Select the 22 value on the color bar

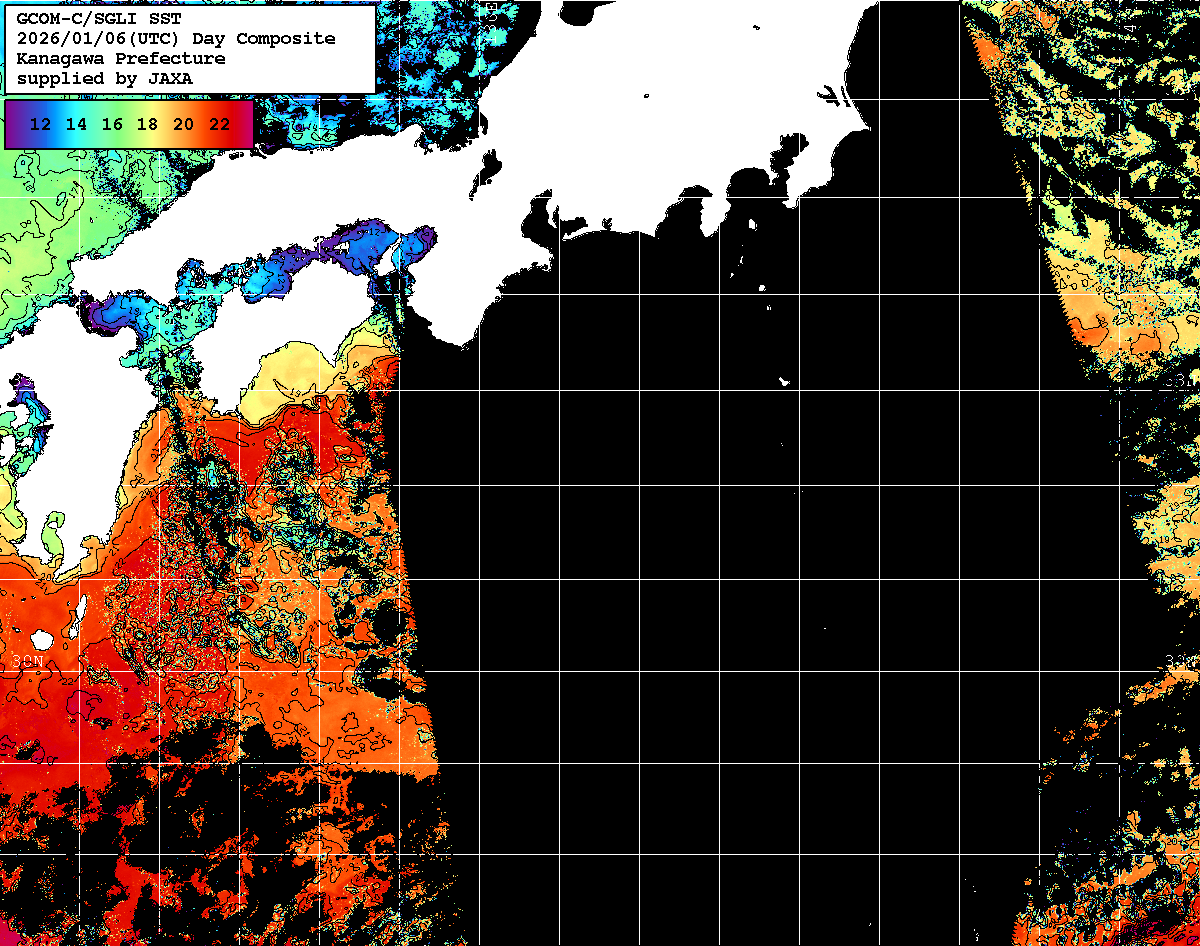(219, 125)
